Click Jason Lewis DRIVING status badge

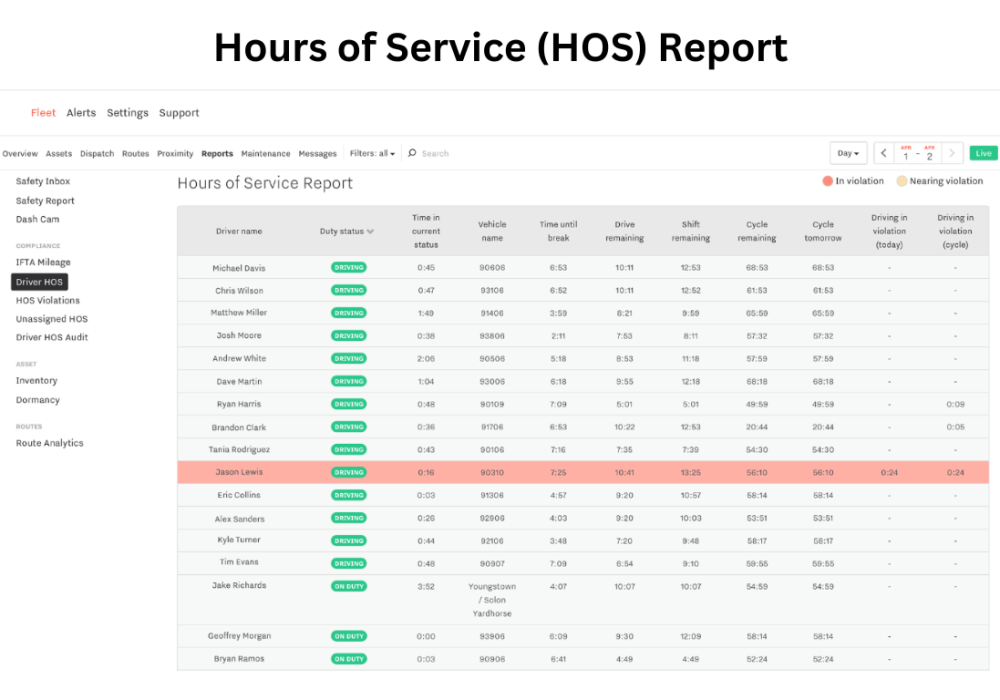coord(349,472)
